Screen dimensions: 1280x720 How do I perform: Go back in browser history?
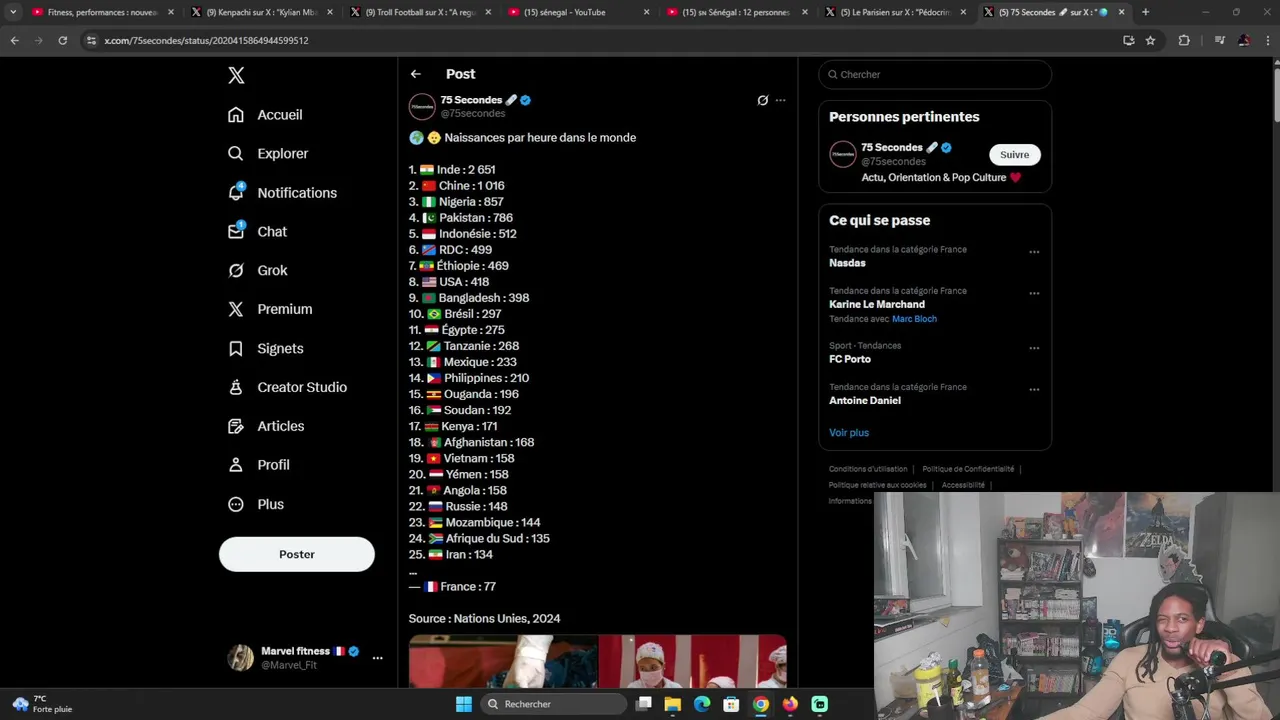click(14, 41)
